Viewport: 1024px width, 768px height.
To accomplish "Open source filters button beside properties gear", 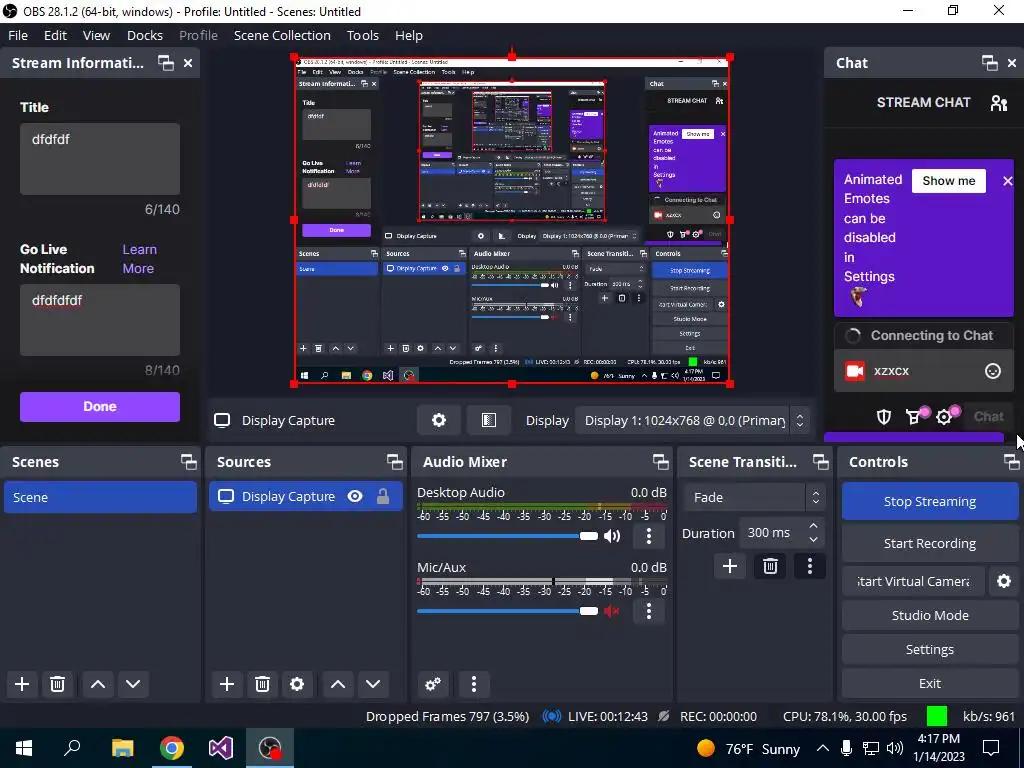I will 488,420.
